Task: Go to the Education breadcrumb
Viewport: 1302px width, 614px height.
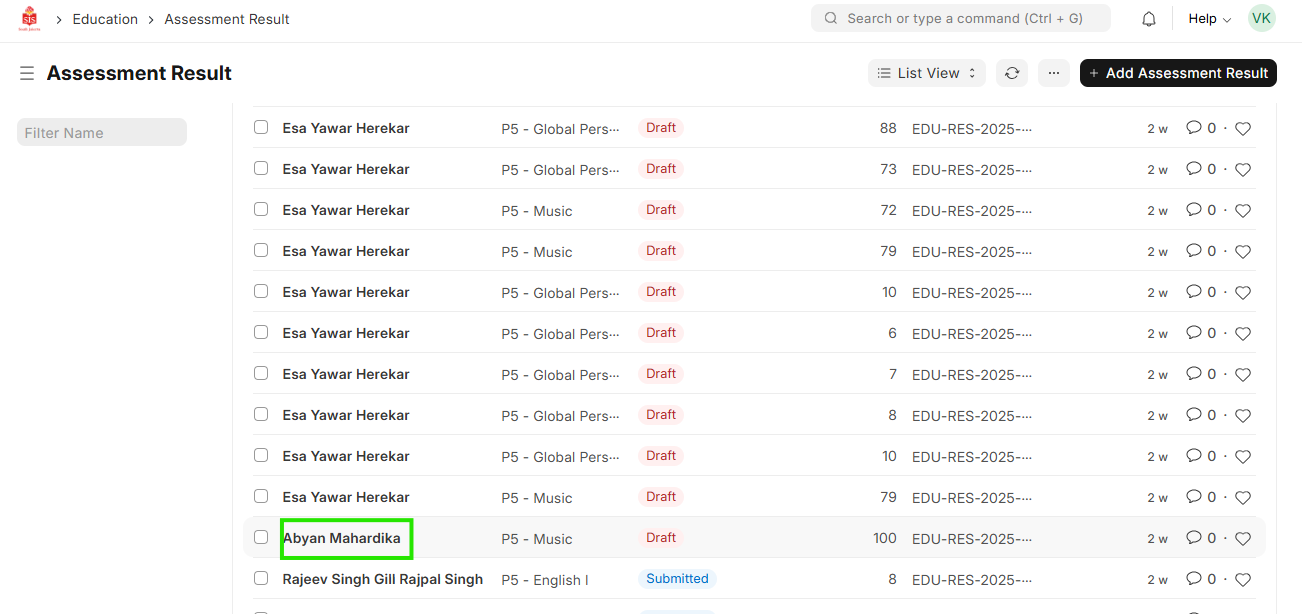Action: tap(105, 19)
